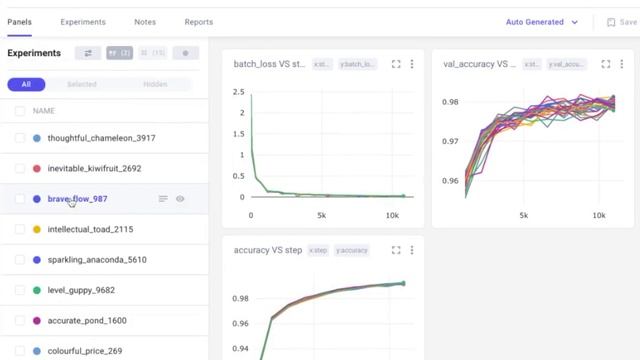Check the box for intellectual_toad_2115

pos(20,229)
